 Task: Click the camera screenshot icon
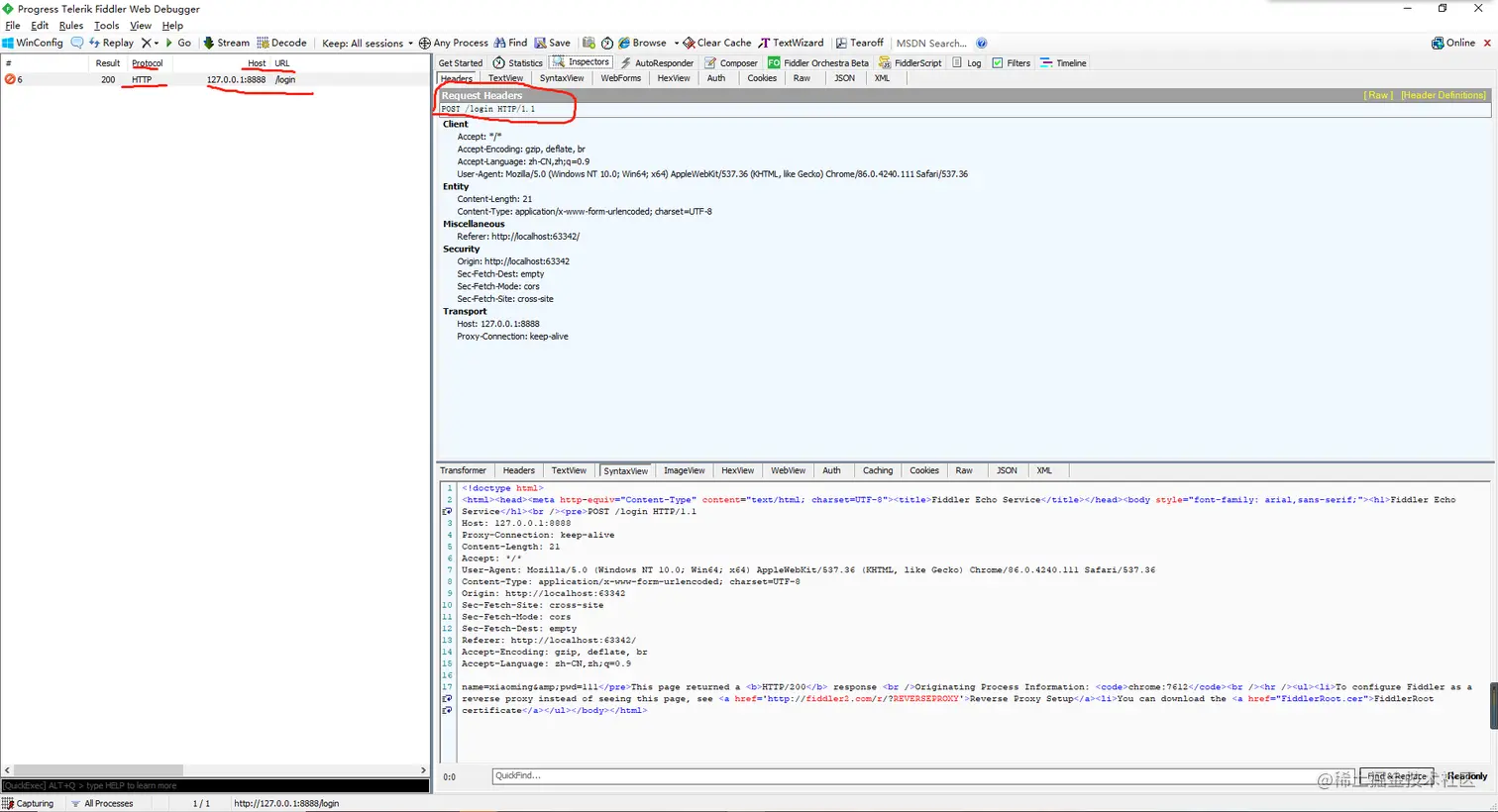(588, 43)
